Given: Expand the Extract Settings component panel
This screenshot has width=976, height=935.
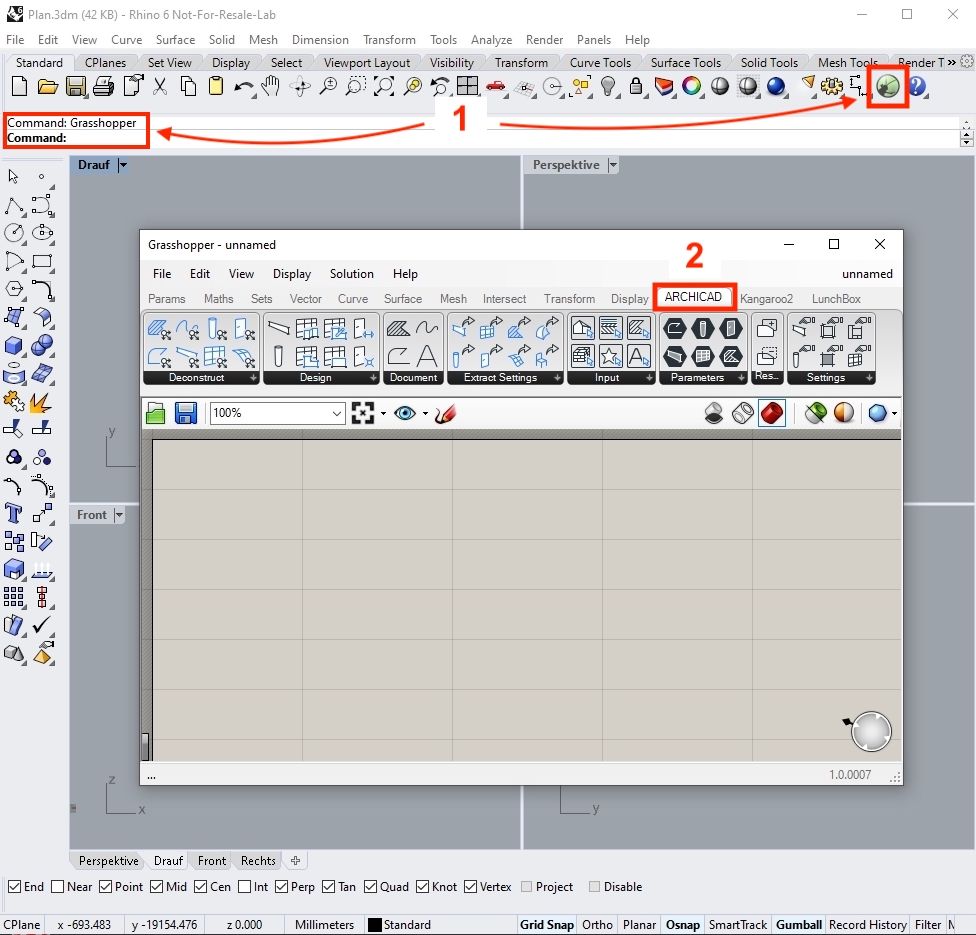Looking at the screenshot, I should click(x=557, y=378).
